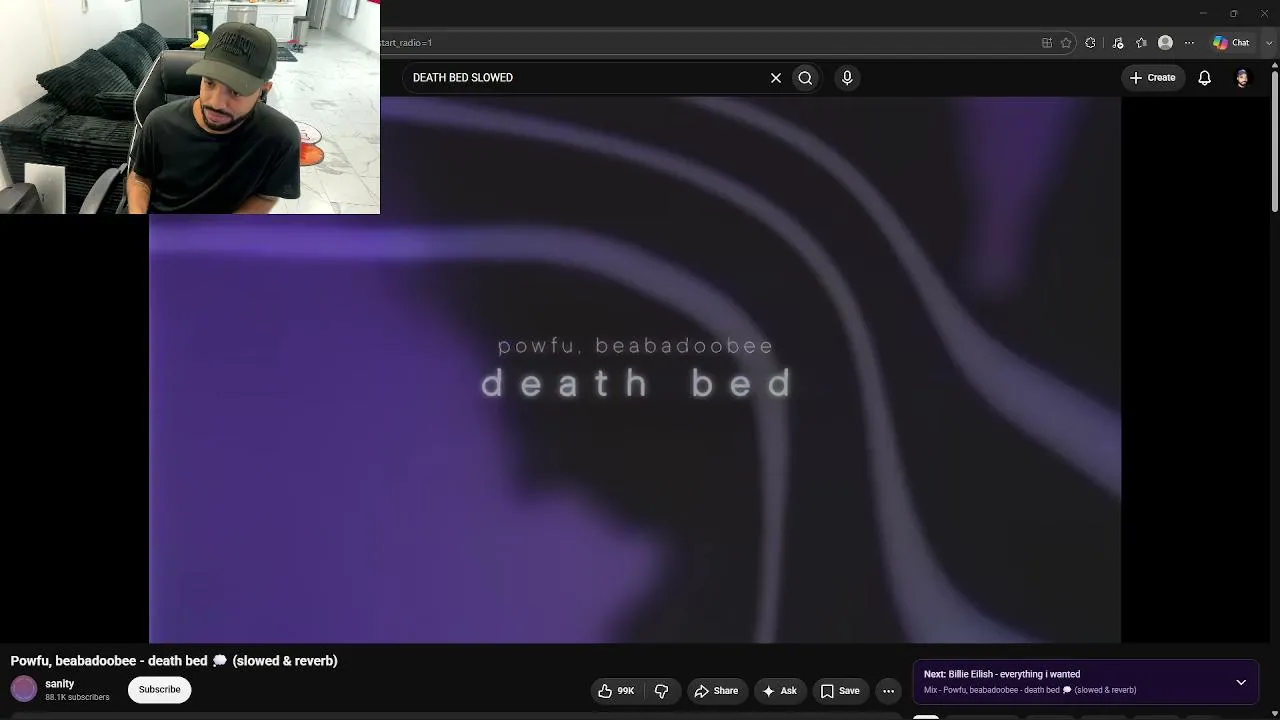Click inside the DEATH BED SLOWED search field
Viewport: 1280px width, 720px height.
(585, 78)
